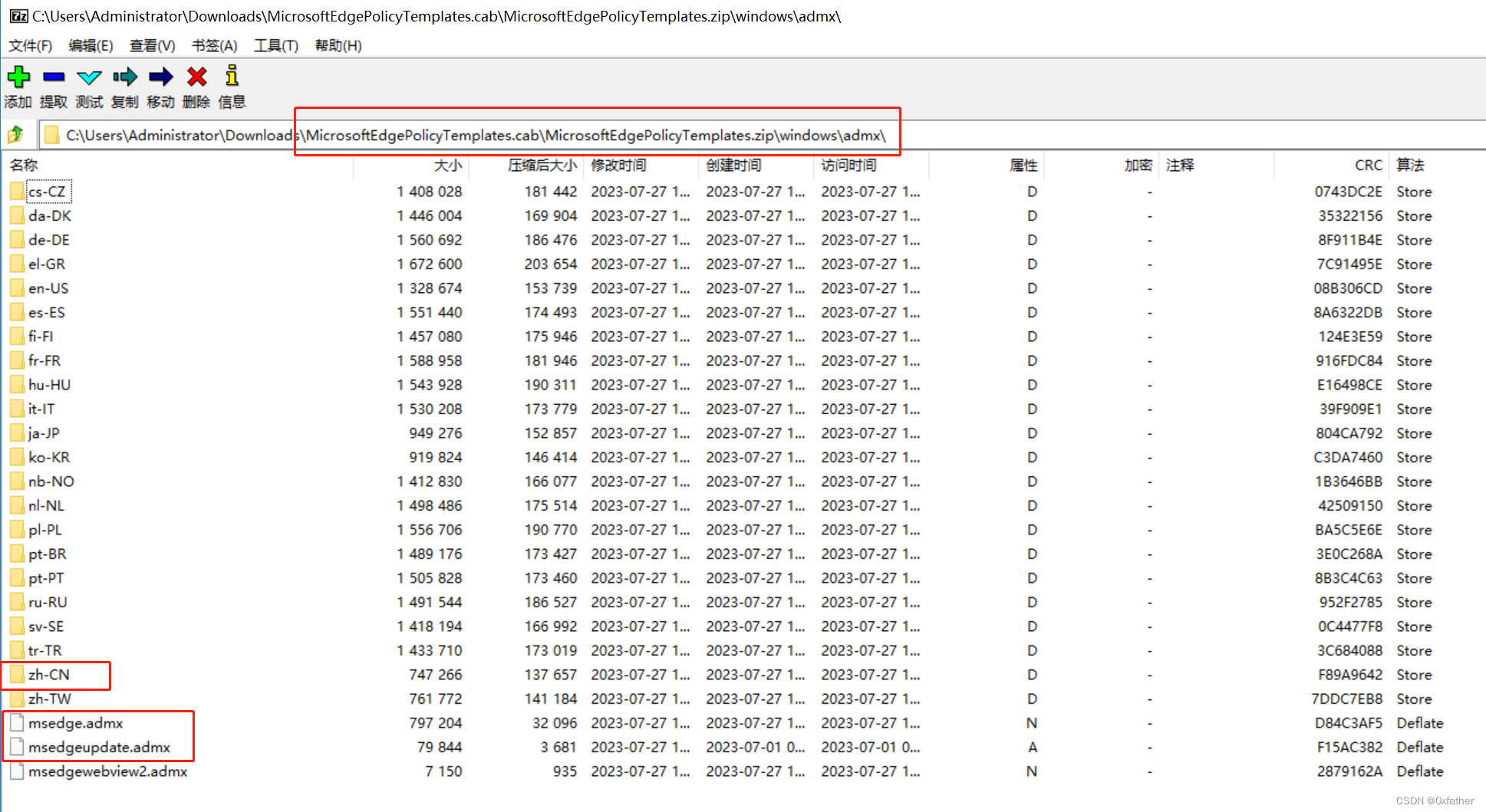Sort files by the 大小 column
Viewport: 1486px width, 812px height.
(447, 164)
